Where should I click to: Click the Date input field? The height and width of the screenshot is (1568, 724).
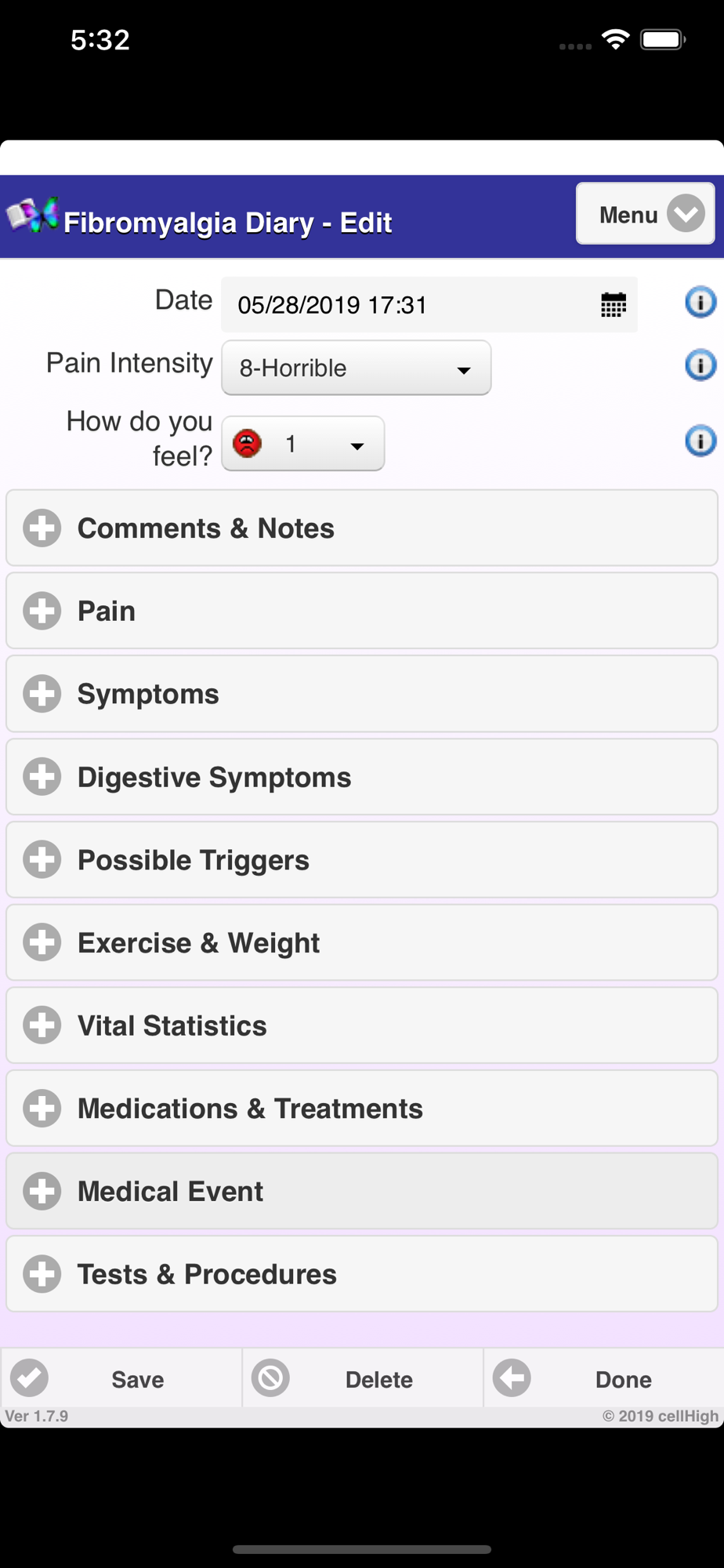[407, 305]
